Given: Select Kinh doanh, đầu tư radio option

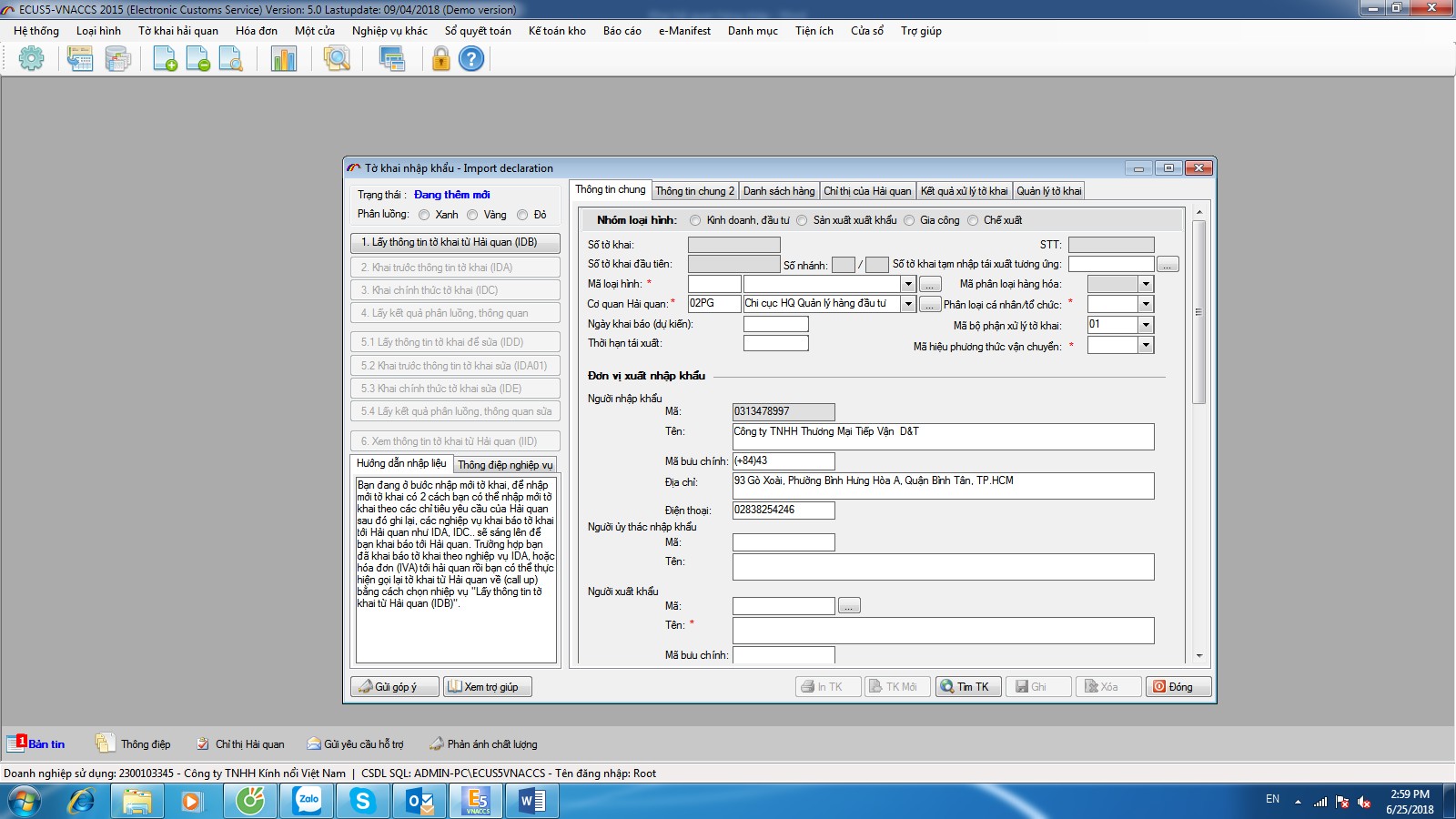Looking at the screenshot, I should (695, 220).
